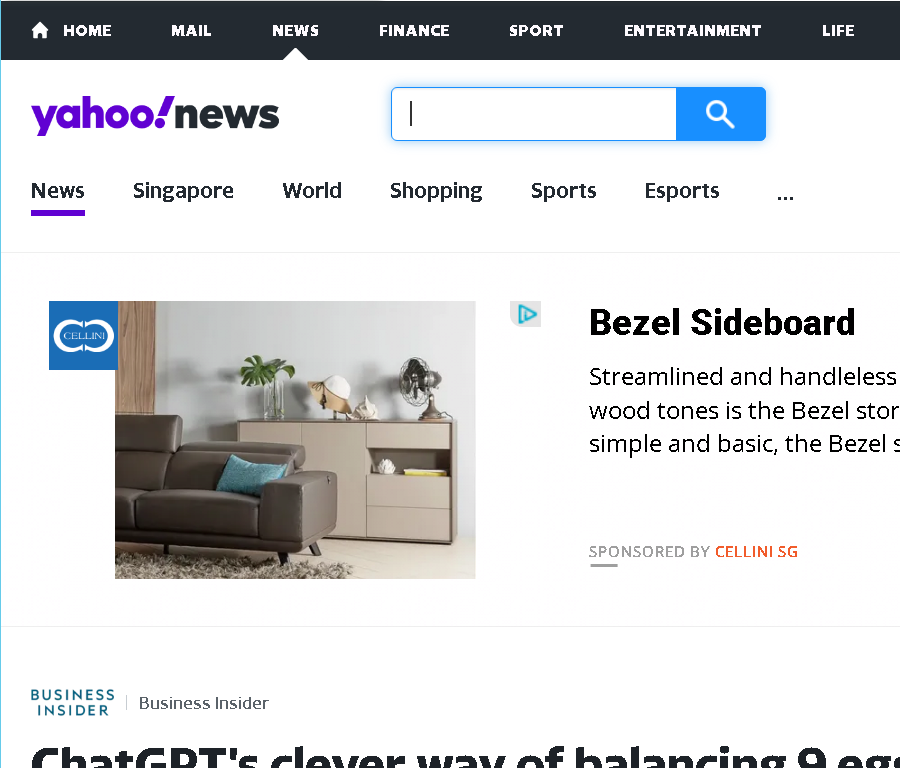Switch to the Singapore tab
Image resolution: width=900 pixels, height=768 pixels.
(183, 191)
